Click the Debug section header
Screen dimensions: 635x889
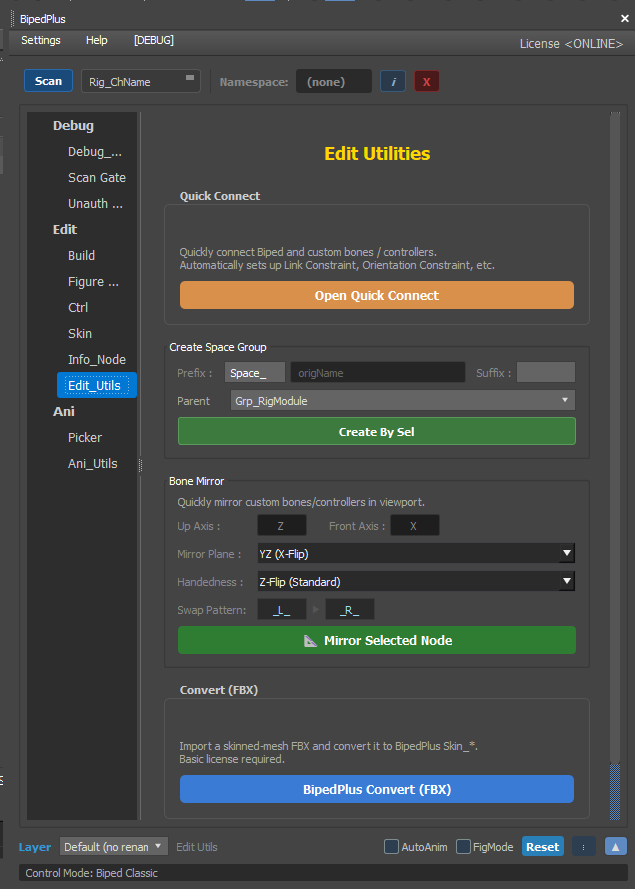[74, 126]
